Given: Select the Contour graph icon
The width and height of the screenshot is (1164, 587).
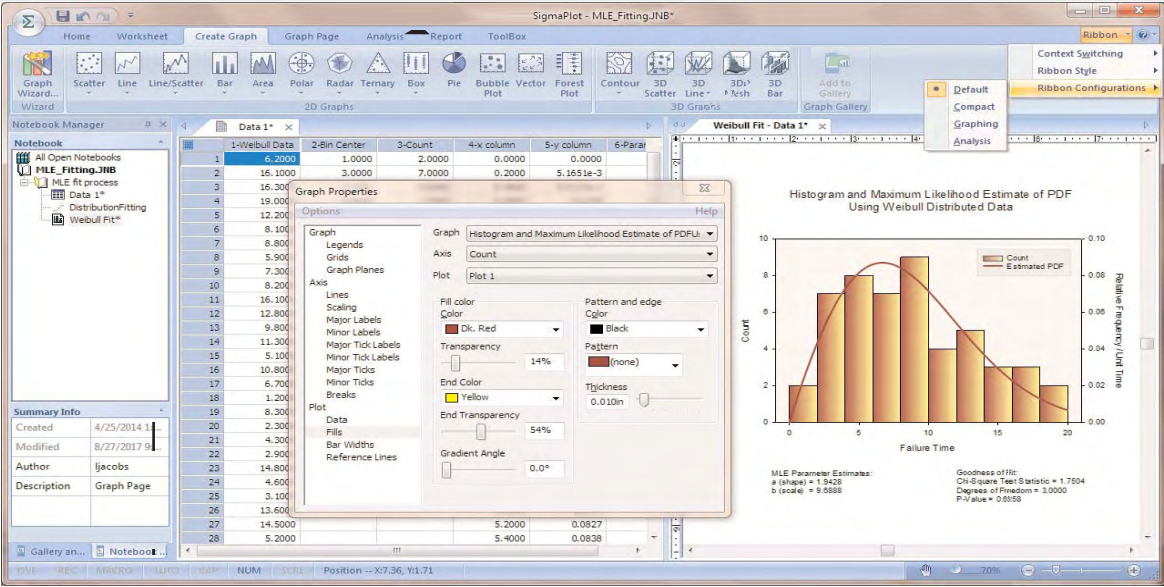Looking at the screenshot, I should (x=620, y=68).
